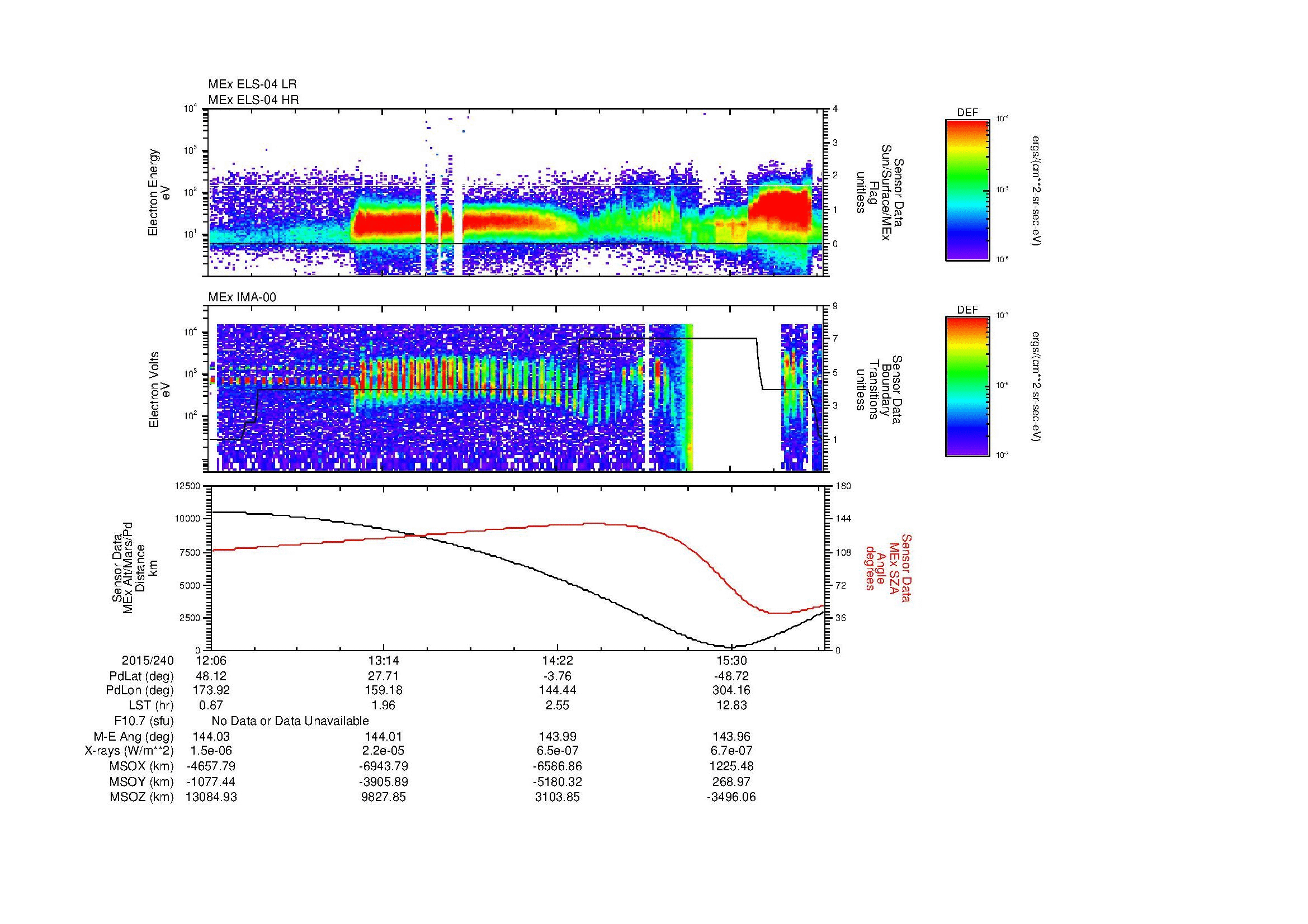Click the 14:22 time axis label
This screenshot has width=1308, height=924.
coord(557,660)
